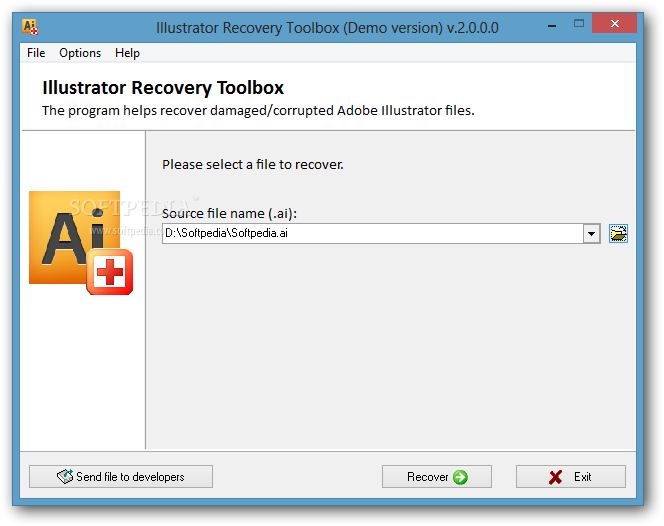This screenshot has height=526, width=664.
Task: Click Send file to developers button
Action: tap(121, 477)
